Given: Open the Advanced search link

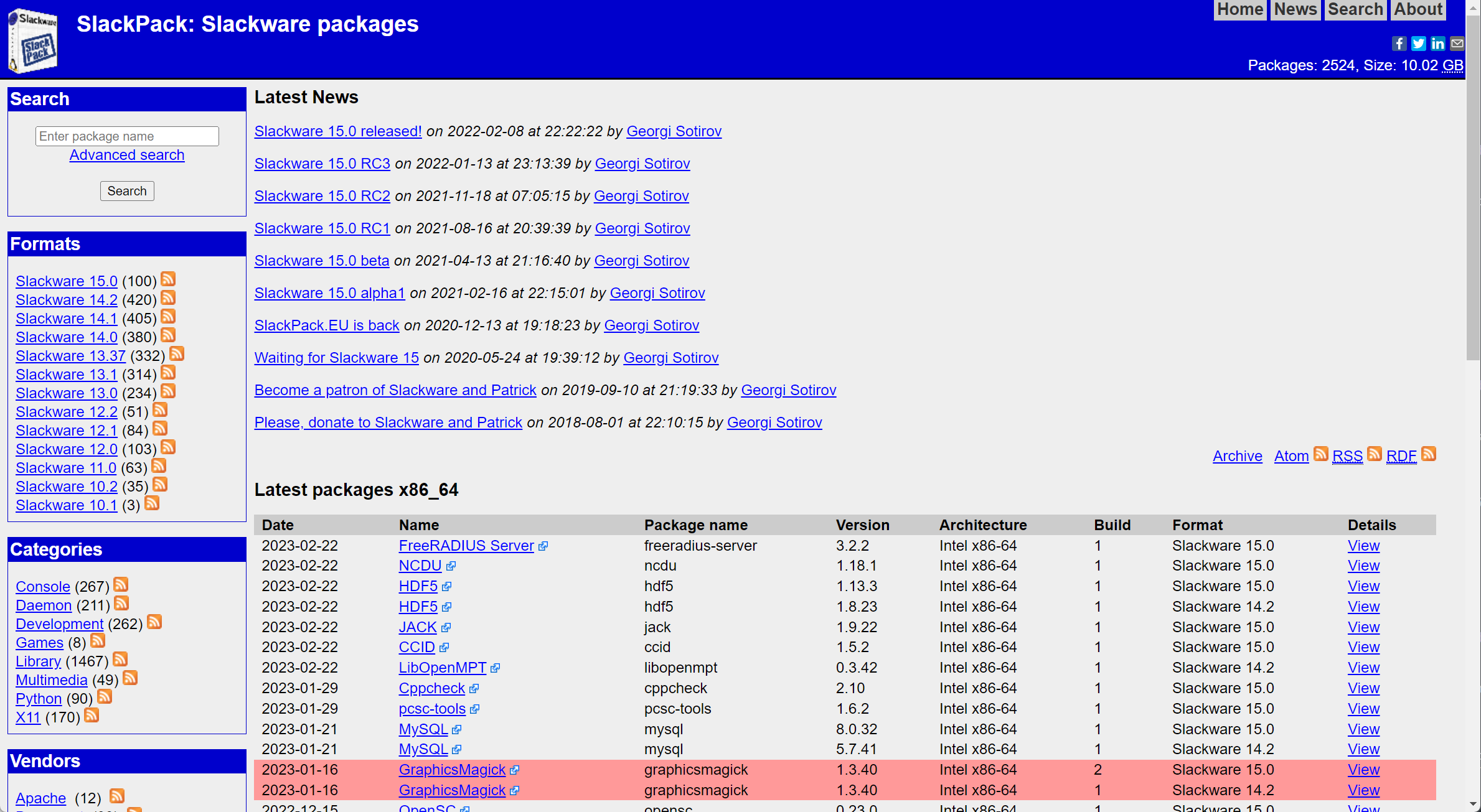Looking at the screenshot, I should (x=127, y=155).
